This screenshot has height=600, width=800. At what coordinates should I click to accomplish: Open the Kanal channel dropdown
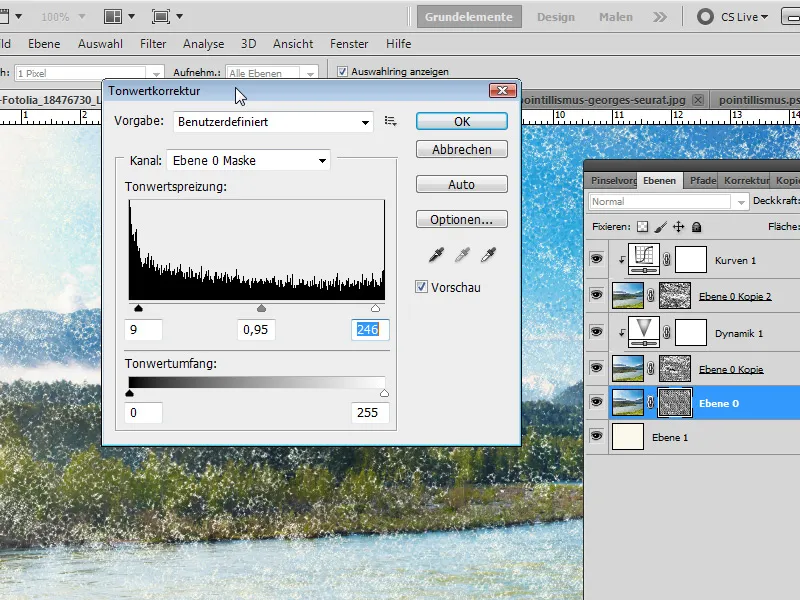(x=248, y=160)
